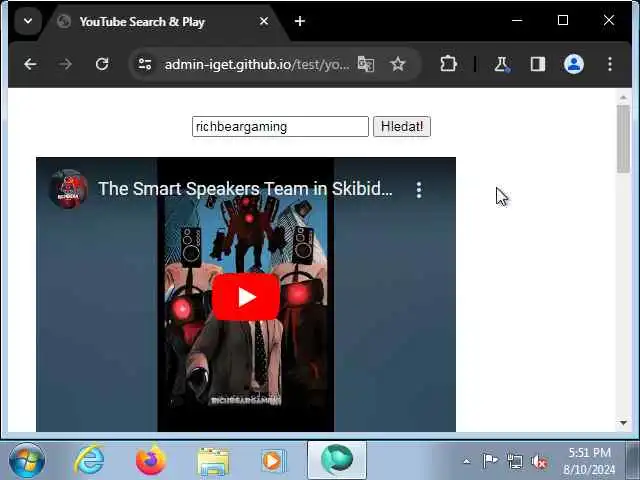Open the Windows Start menu
Screen dimensions: 640x480
coord(27,461)
